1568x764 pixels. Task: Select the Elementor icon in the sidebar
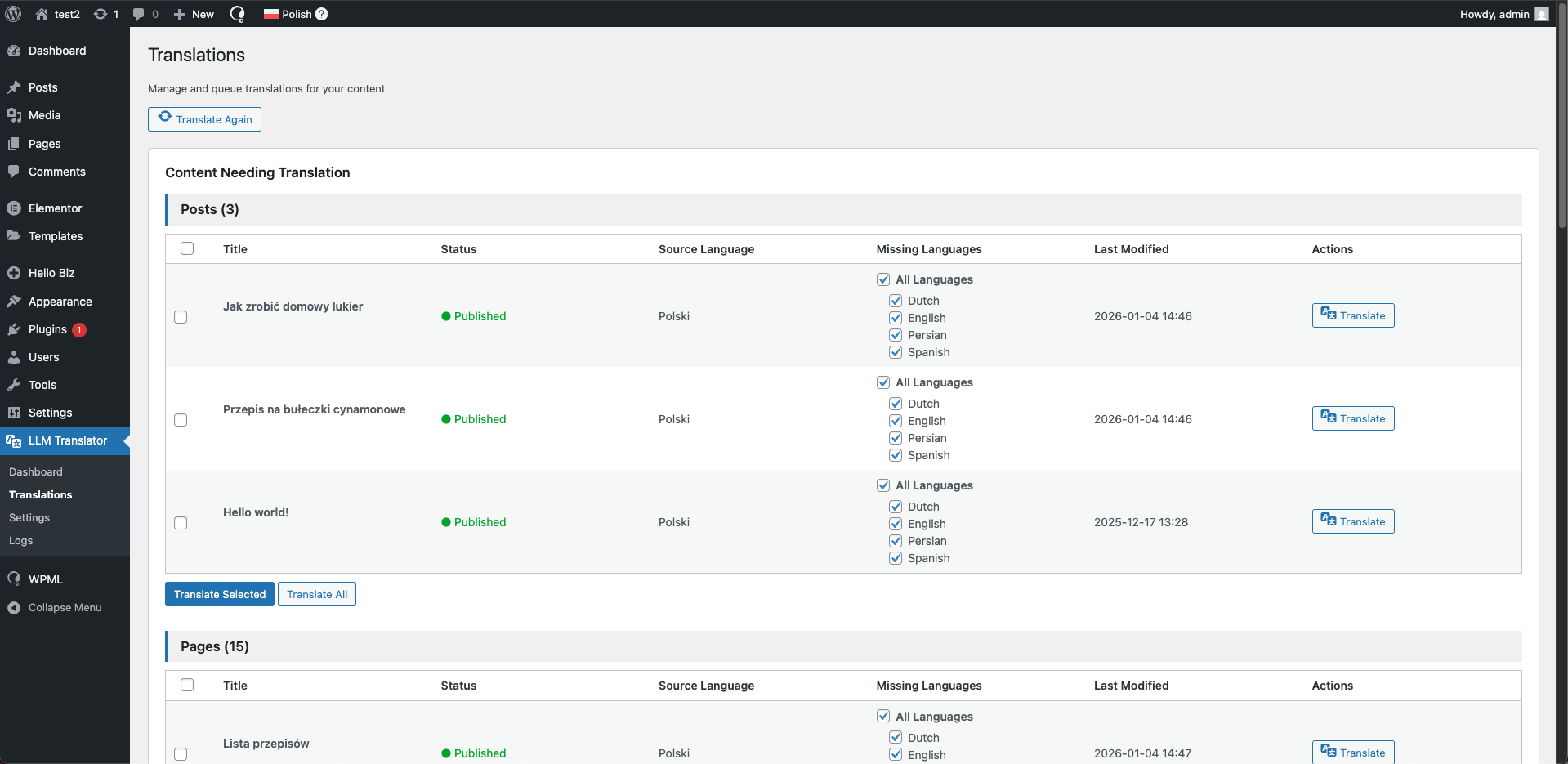click(14, 208)
